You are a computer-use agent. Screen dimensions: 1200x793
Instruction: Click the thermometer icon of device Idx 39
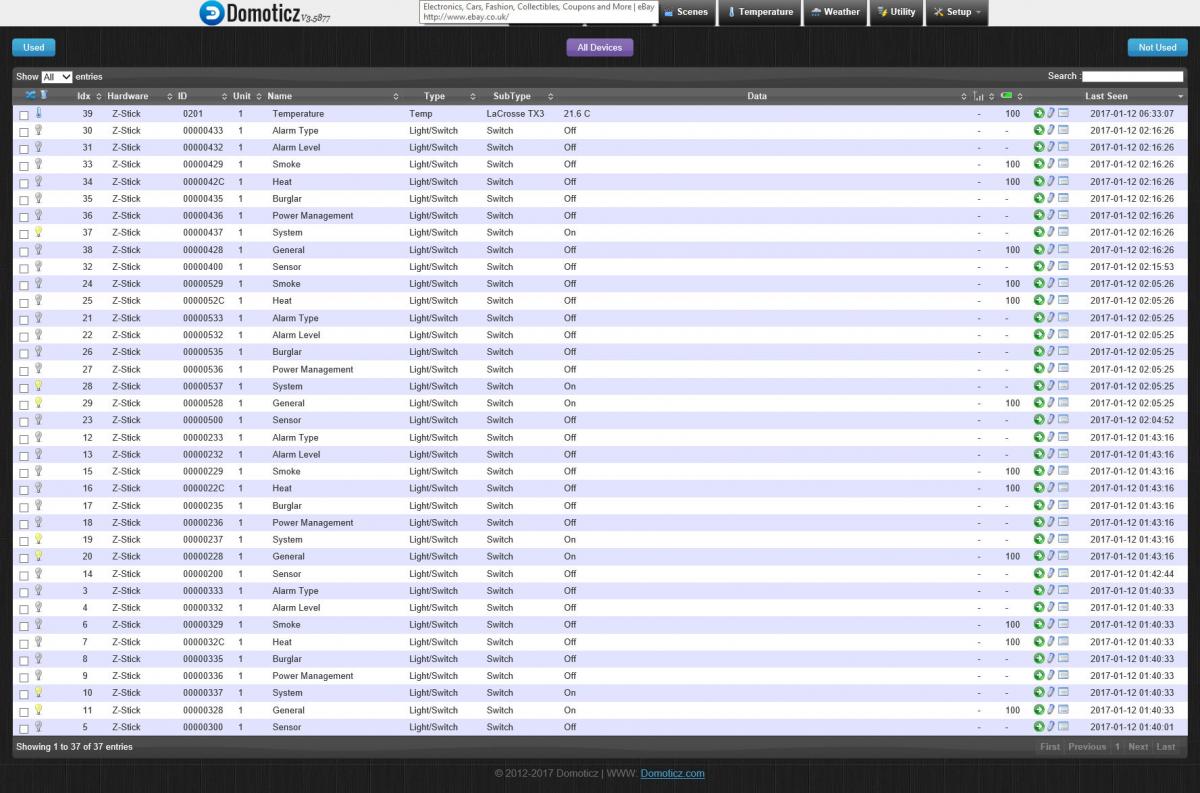tap(39, 113)
